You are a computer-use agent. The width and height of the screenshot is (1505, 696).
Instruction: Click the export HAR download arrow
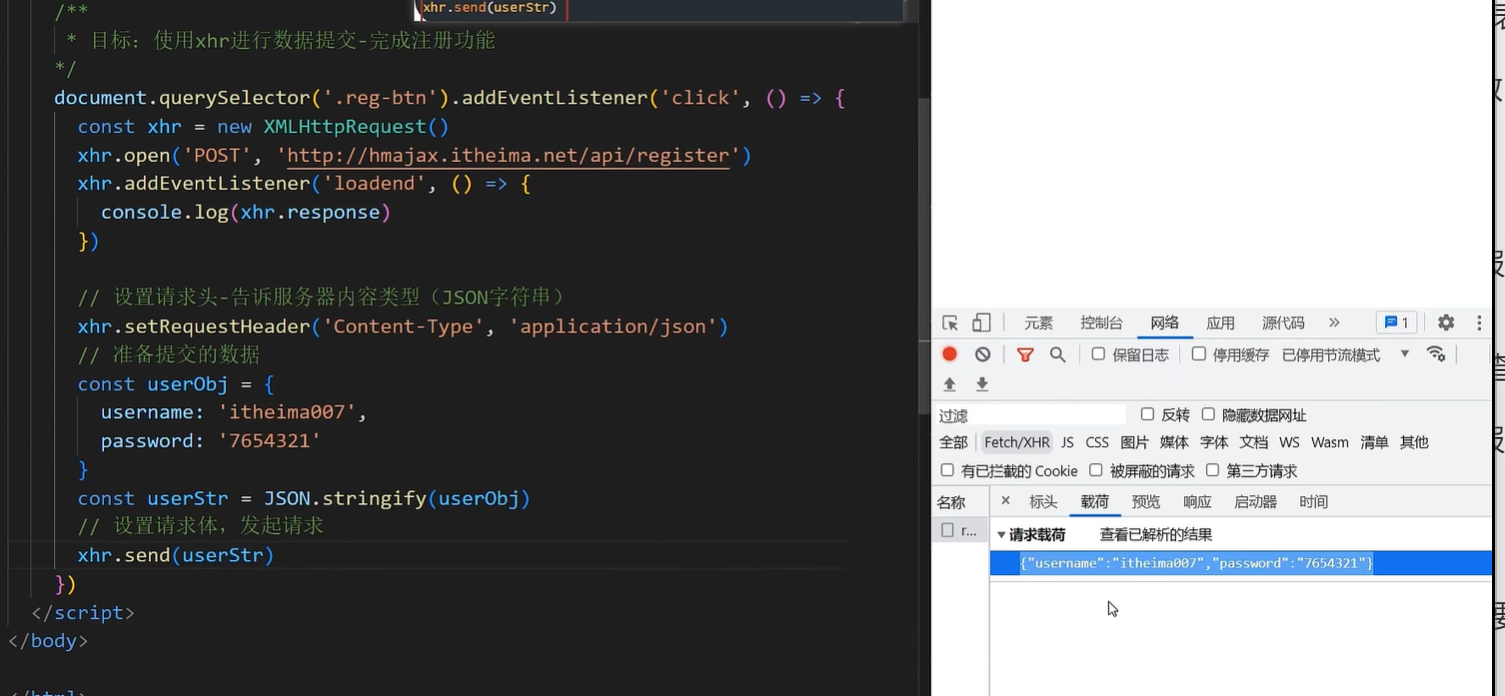[982, 384]
